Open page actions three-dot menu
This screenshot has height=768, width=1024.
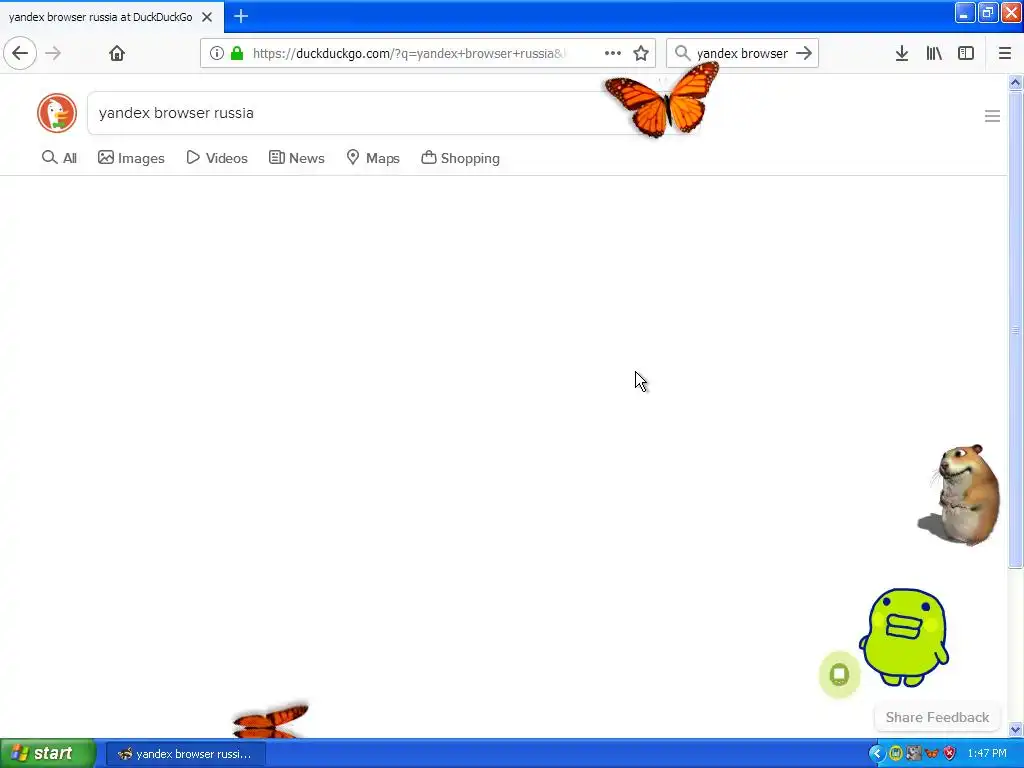tap(613, 54)
